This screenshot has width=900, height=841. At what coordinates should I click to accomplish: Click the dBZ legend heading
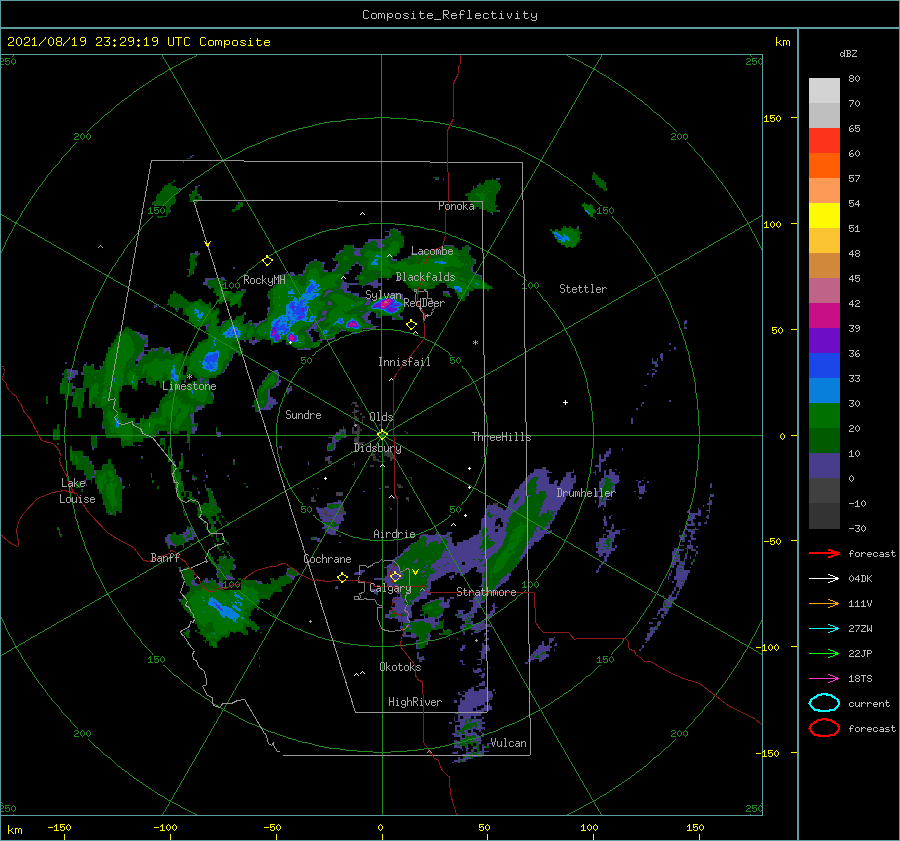pyautogui.click(x=848, y=53)
